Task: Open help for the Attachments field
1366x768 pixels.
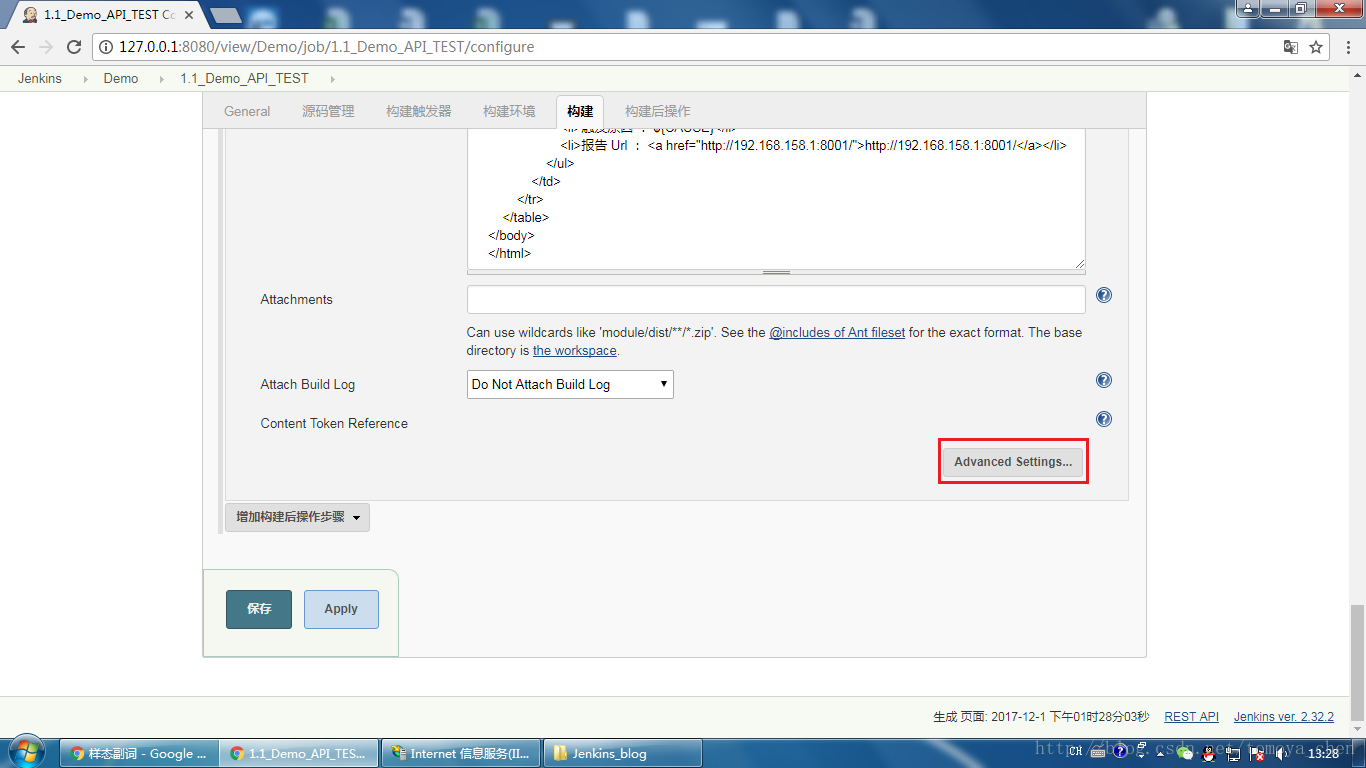Action: (1104, 295)
